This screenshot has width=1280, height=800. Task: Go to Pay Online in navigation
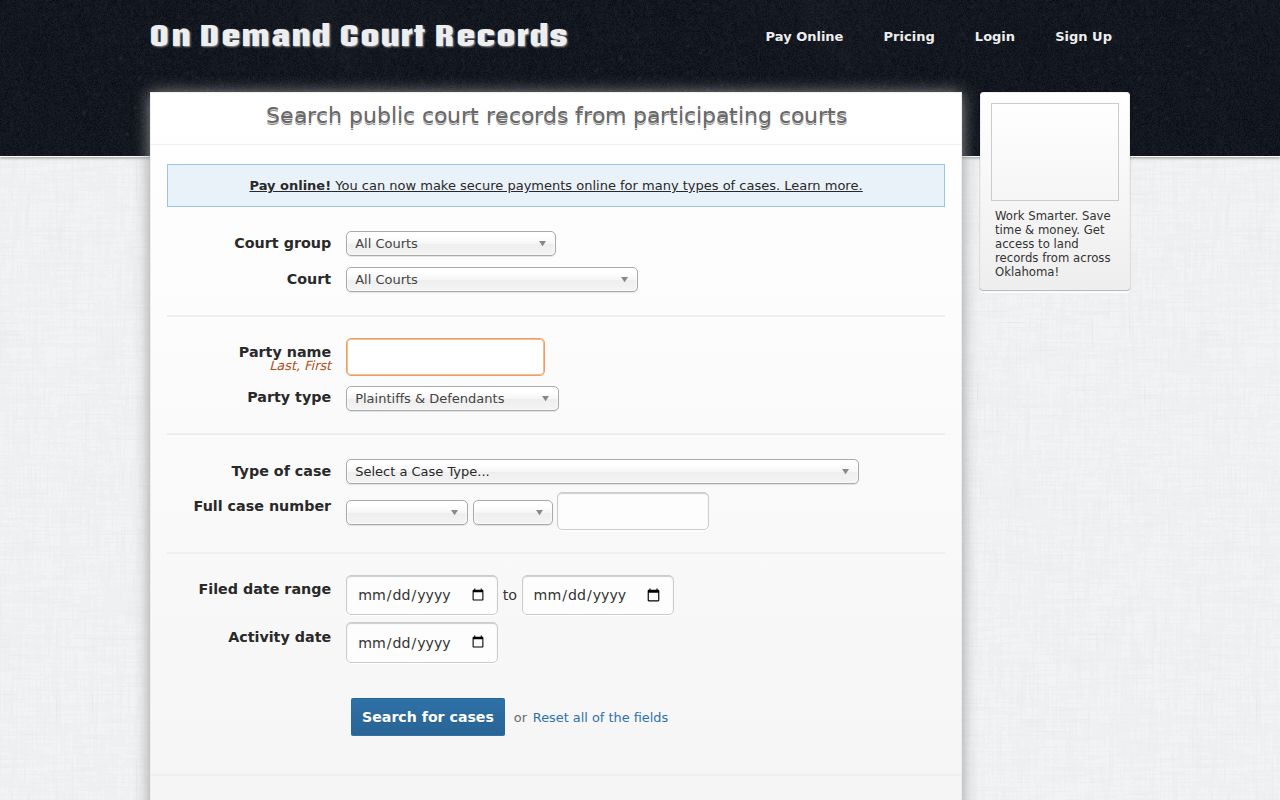tap(804, 37)
